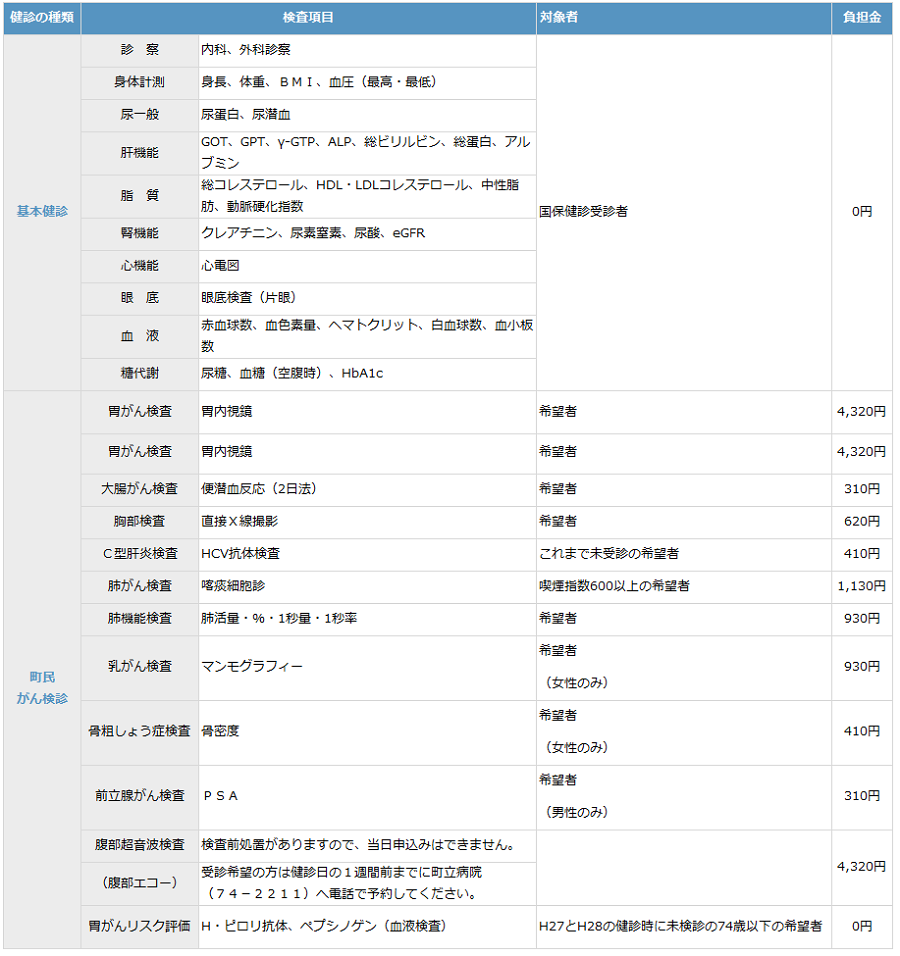This screenshot has height=956, width=900.
Task: Click the H・ピロリ抗体、ペプシノゲン cell
Action: click(368, 928)
